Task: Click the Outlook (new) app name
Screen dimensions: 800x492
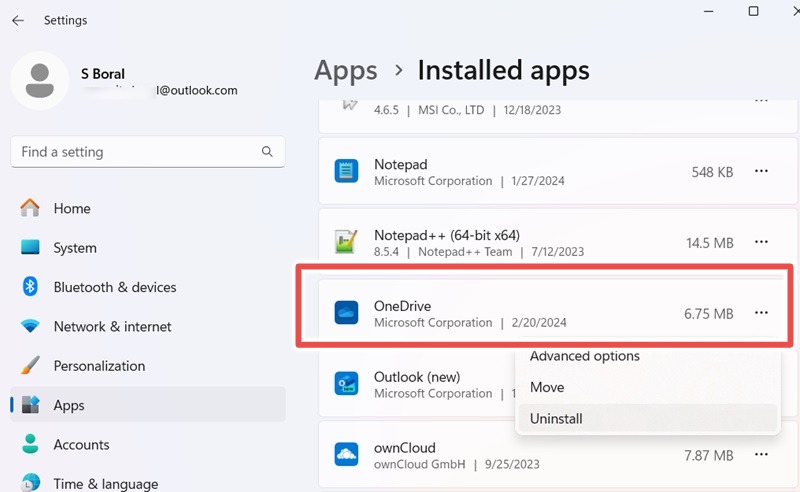Action: pos(417,377)
